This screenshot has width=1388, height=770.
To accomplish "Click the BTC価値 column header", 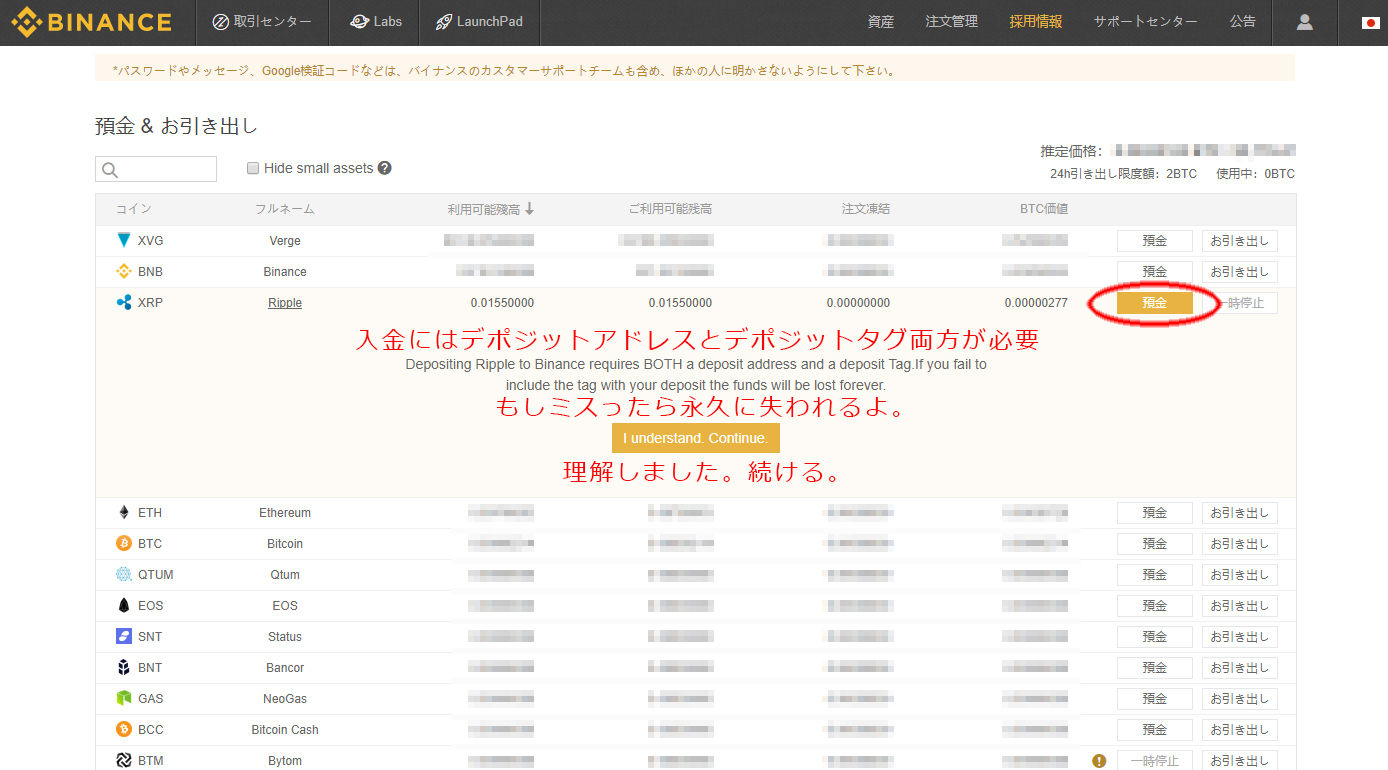I will click(1042, 209).
